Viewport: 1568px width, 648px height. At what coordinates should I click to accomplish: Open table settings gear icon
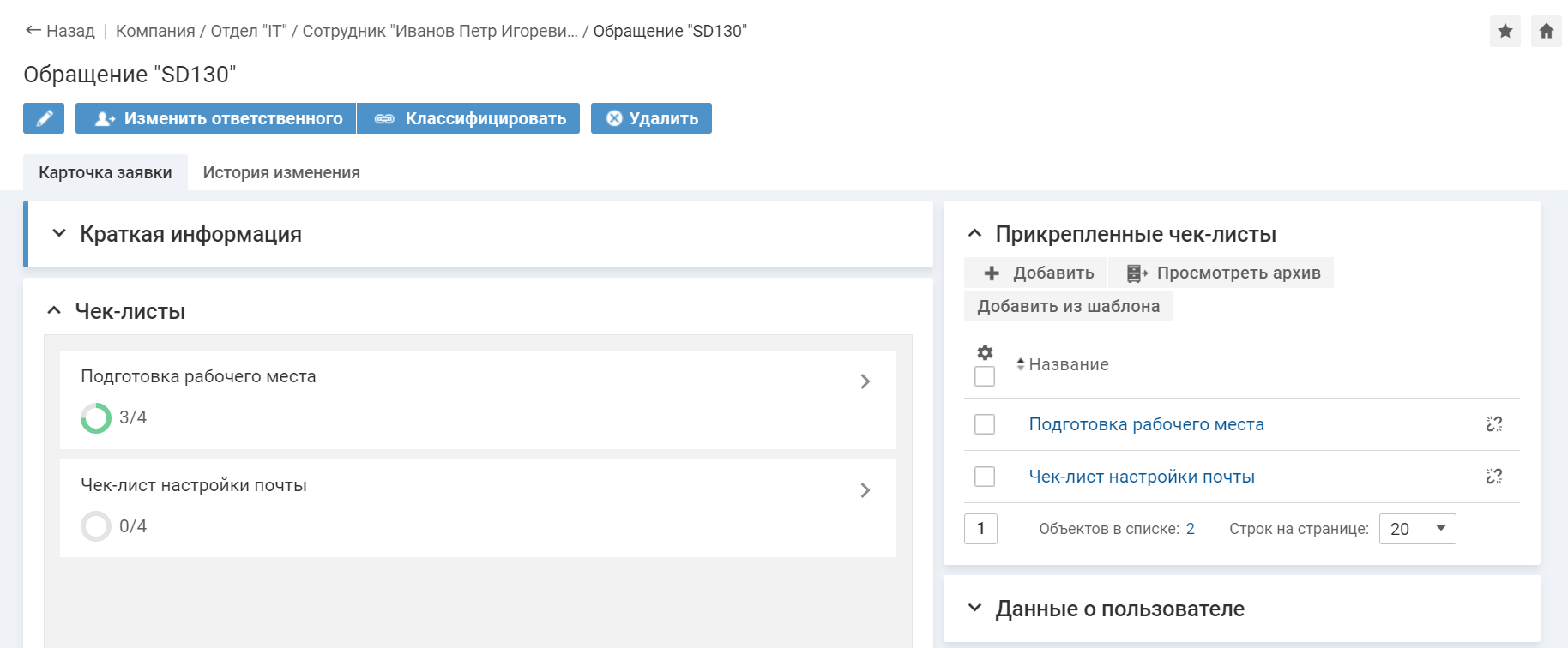coord(985,352)
